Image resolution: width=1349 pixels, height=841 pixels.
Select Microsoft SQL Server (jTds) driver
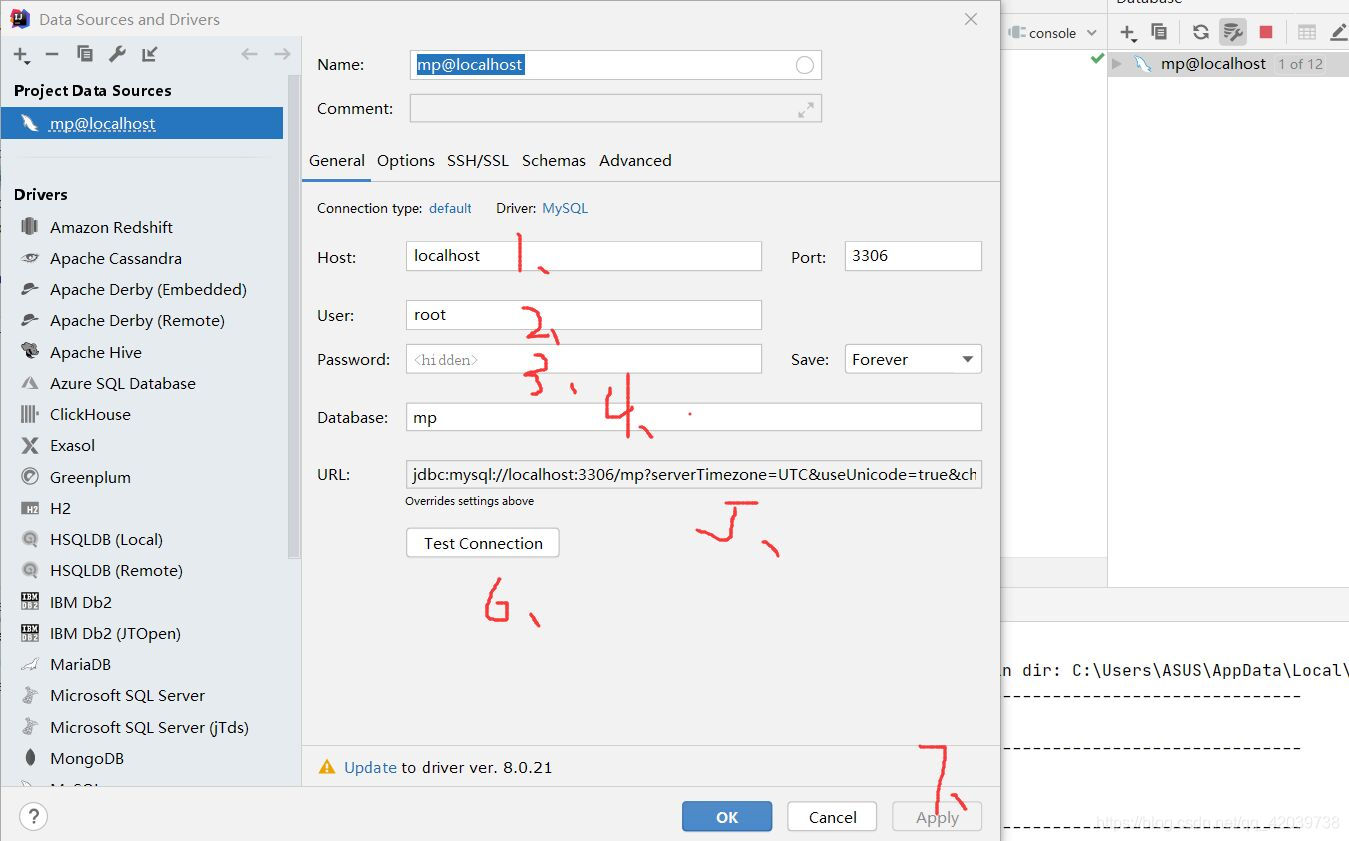coord(149,727)
